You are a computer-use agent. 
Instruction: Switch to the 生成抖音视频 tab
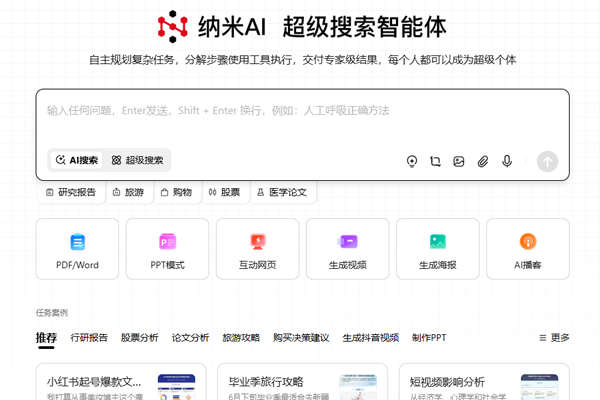coord(371,338)
